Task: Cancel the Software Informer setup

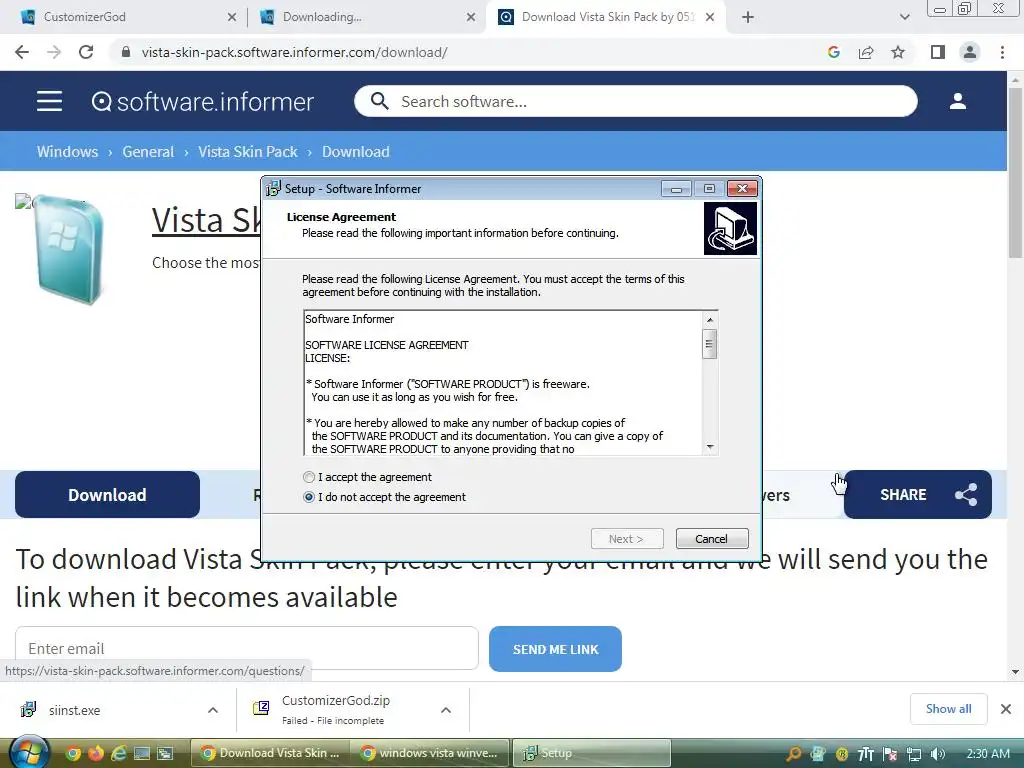Action: (712, 539)
